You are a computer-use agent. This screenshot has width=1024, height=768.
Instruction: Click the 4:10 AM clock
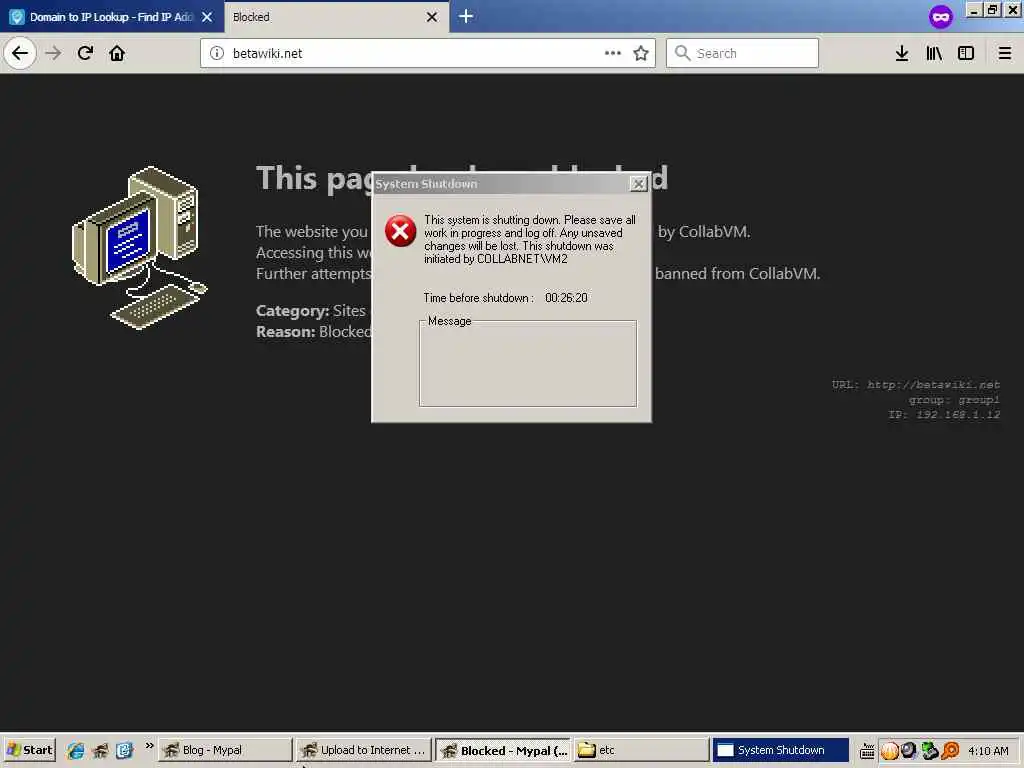988,751
